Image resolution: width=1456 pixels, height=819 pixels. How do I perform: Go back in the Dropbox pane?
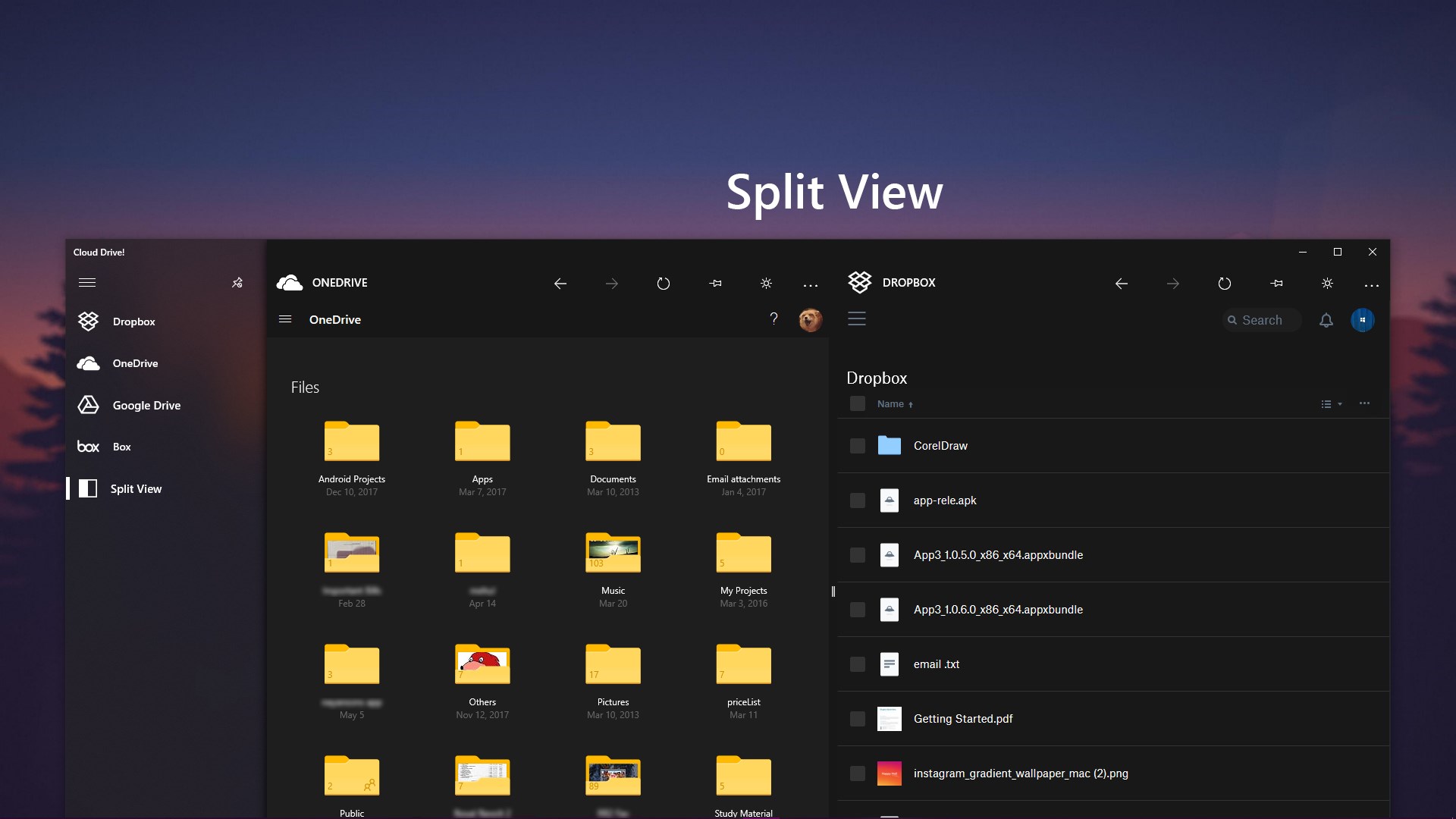tap(1121, 284)
